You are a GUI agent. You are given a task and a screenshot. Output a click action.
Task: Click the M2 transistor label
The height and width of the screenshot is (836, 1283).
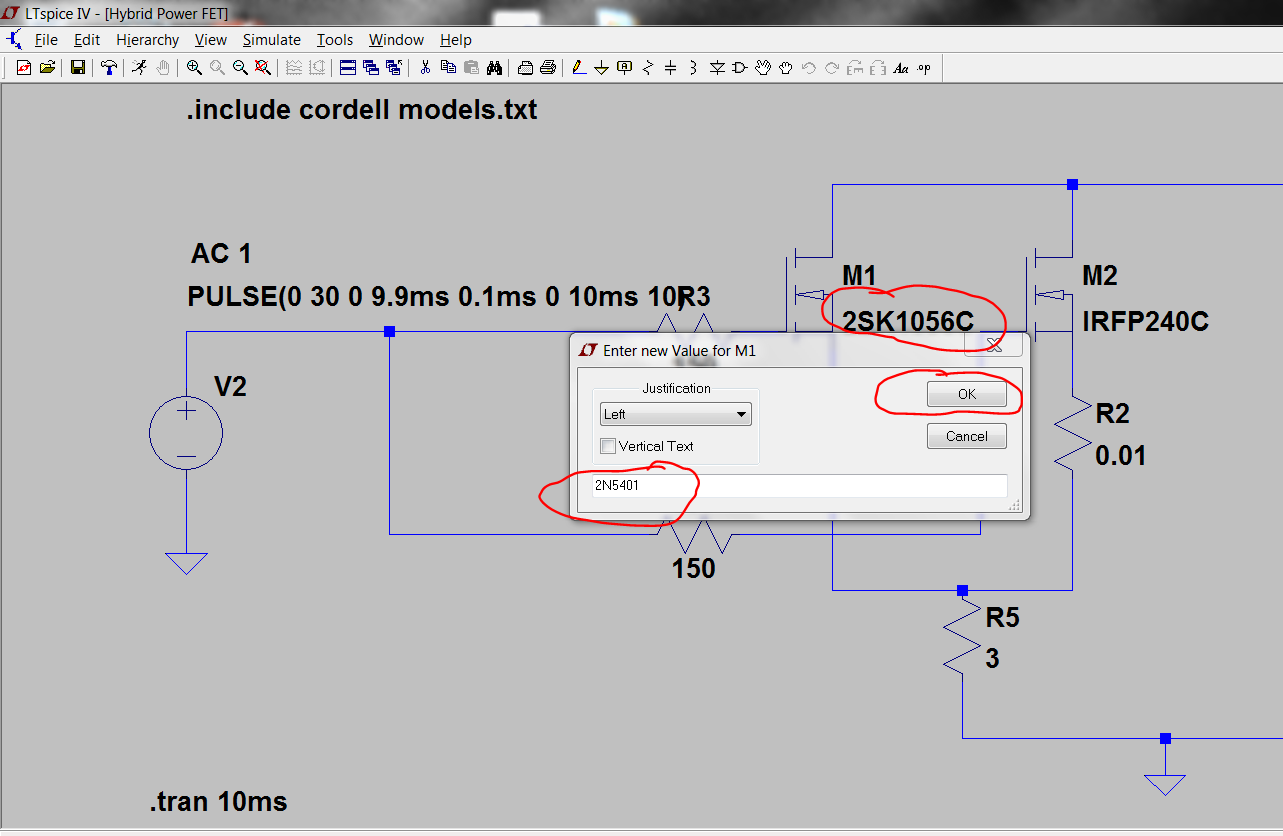pyautogui.click(x=1100, y=276)
